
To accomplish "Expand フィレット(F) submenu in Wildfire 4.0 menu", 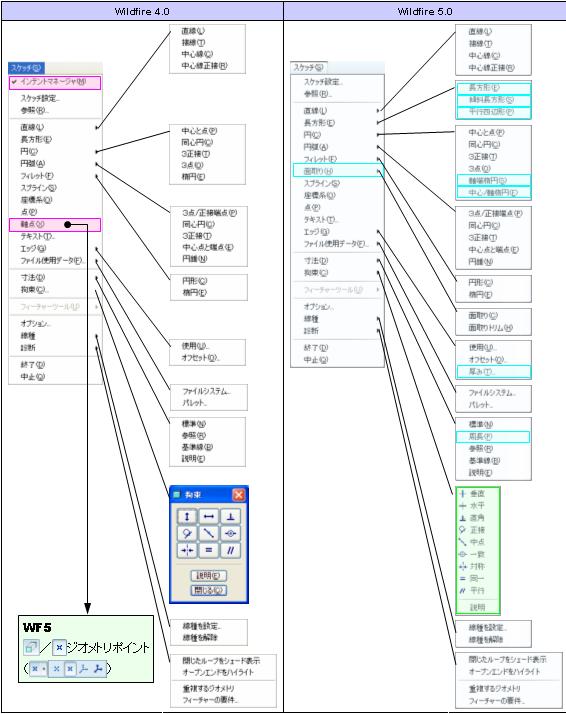I will point(55,176).
